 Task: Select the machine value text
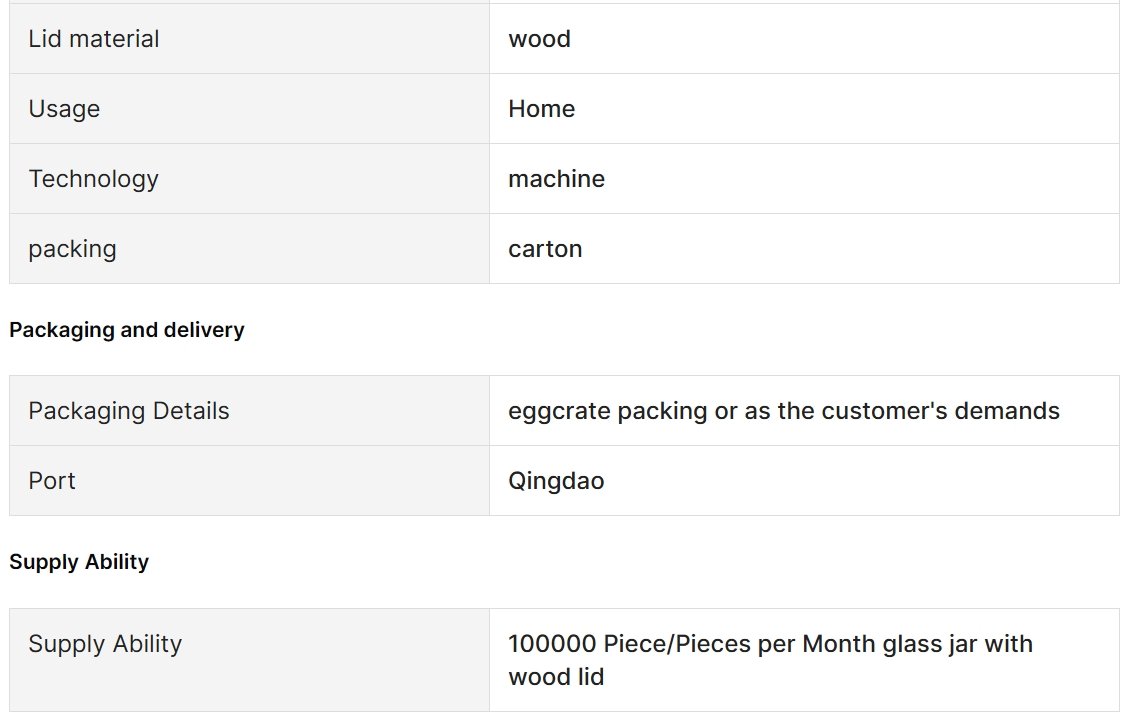556,179
